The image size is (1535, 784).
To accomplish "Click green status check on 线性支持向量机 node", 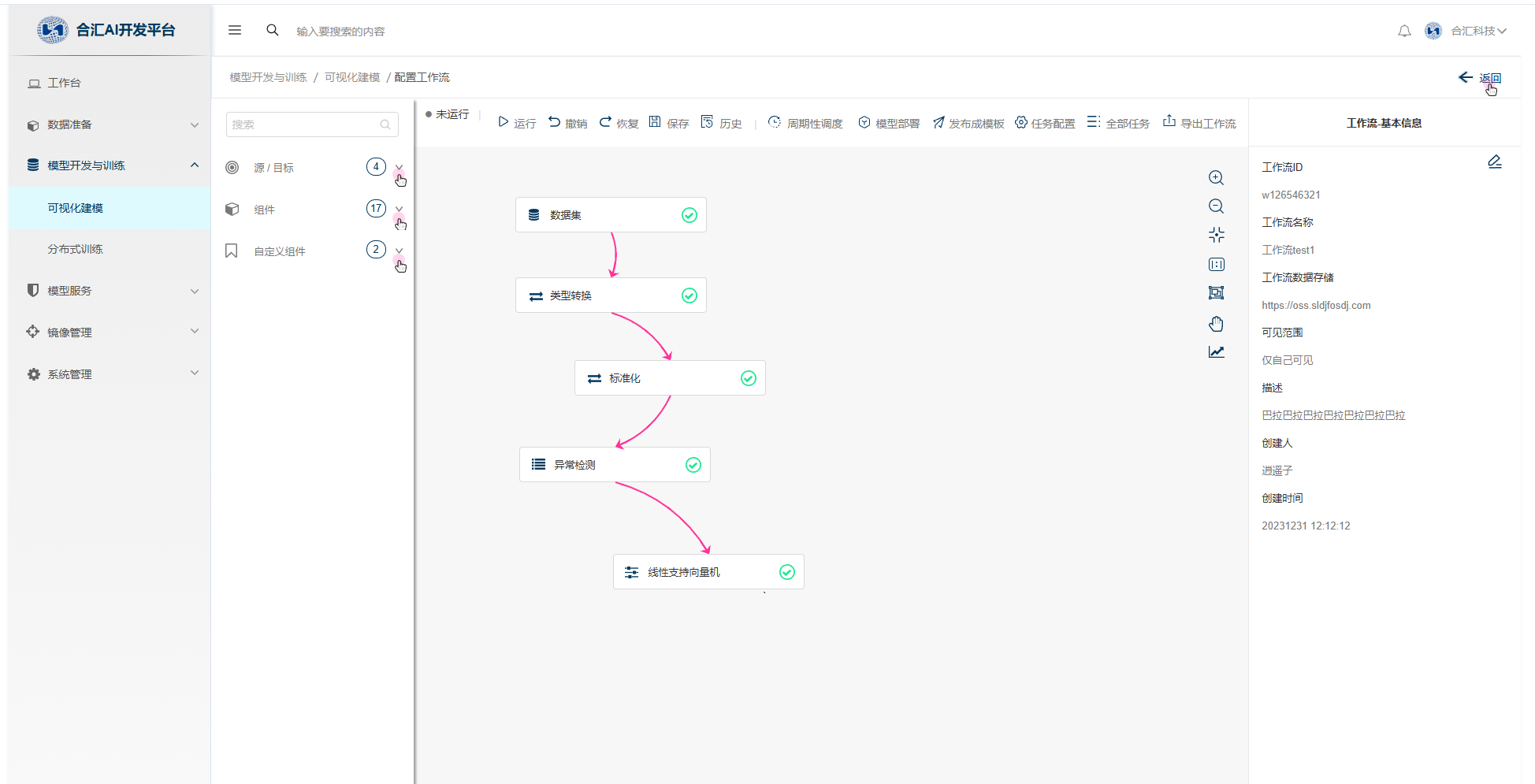I will pos(786,572).
